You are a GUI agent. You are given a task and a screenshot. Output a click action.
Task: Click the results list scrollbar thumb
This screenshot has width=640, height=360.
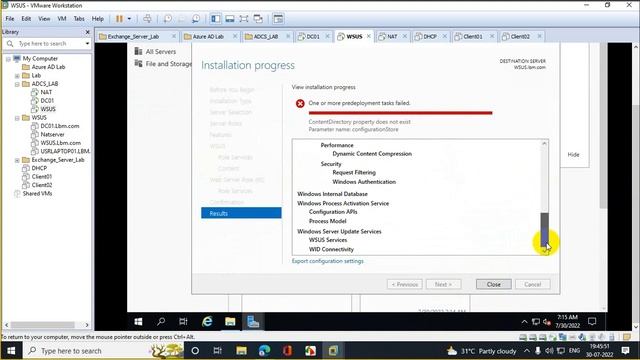coord(544,230)
